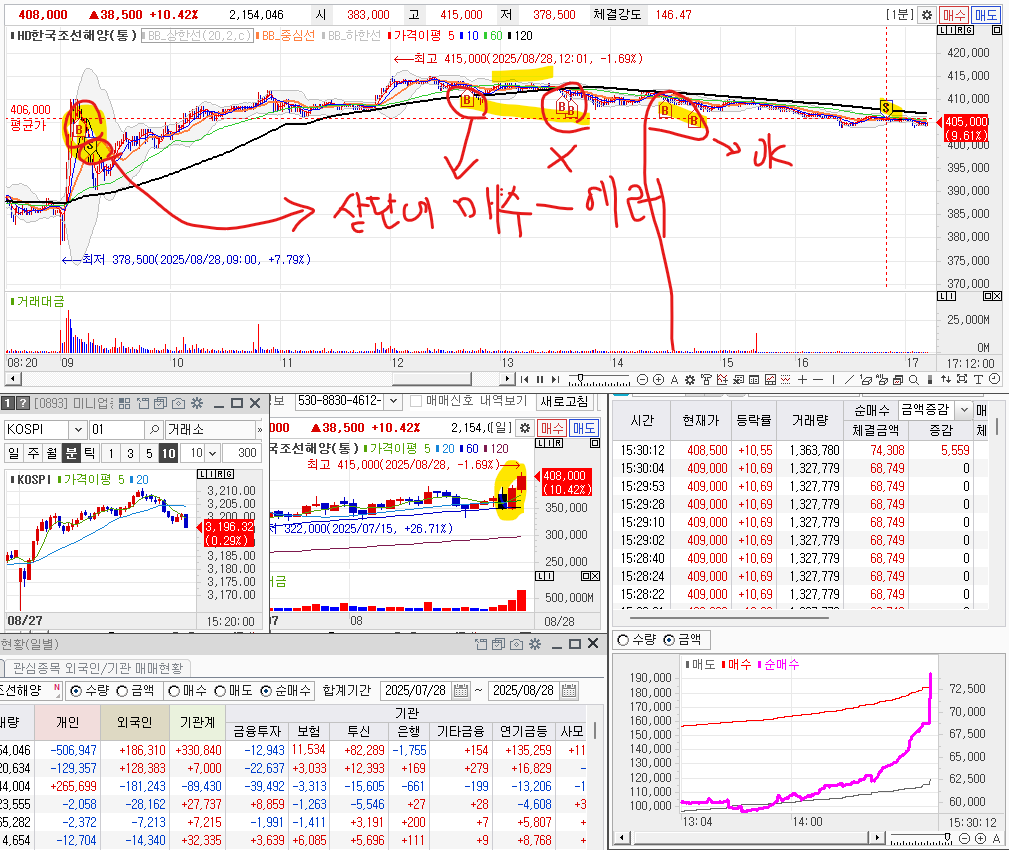This screenshot has height=850, width=1009.
Task: Click the up-down arrows icon in toolbar
Action: click(x=945, y=380)
